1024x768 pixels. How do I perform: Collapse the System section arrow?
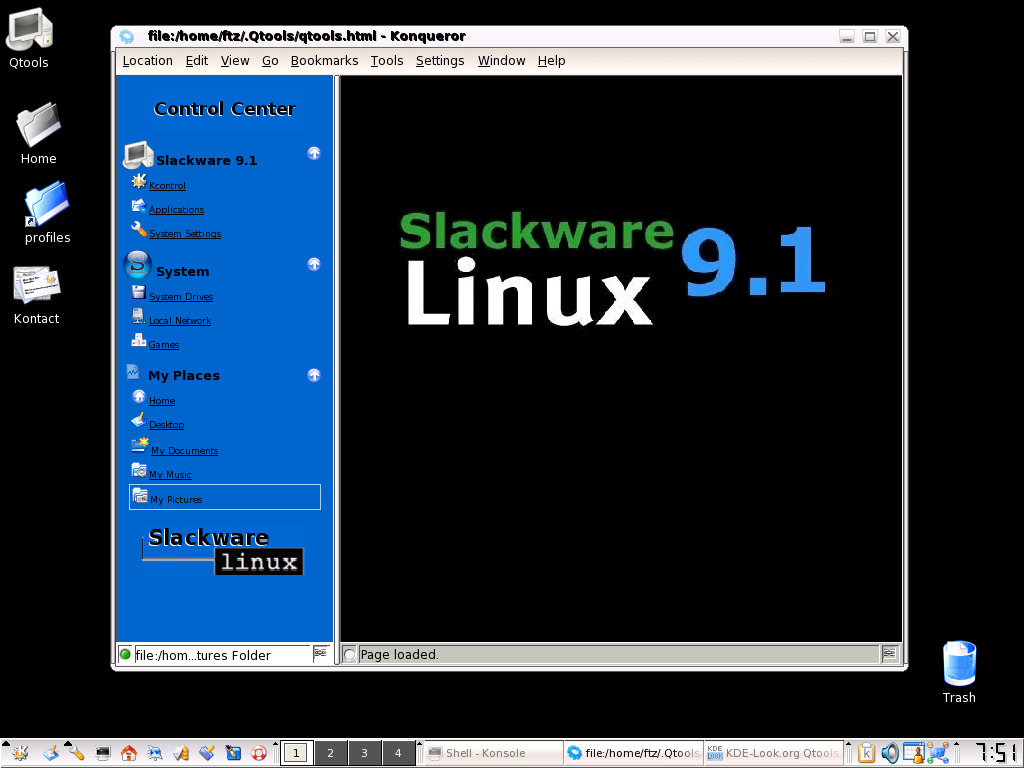pyautogui.click(x=314, y=264)
